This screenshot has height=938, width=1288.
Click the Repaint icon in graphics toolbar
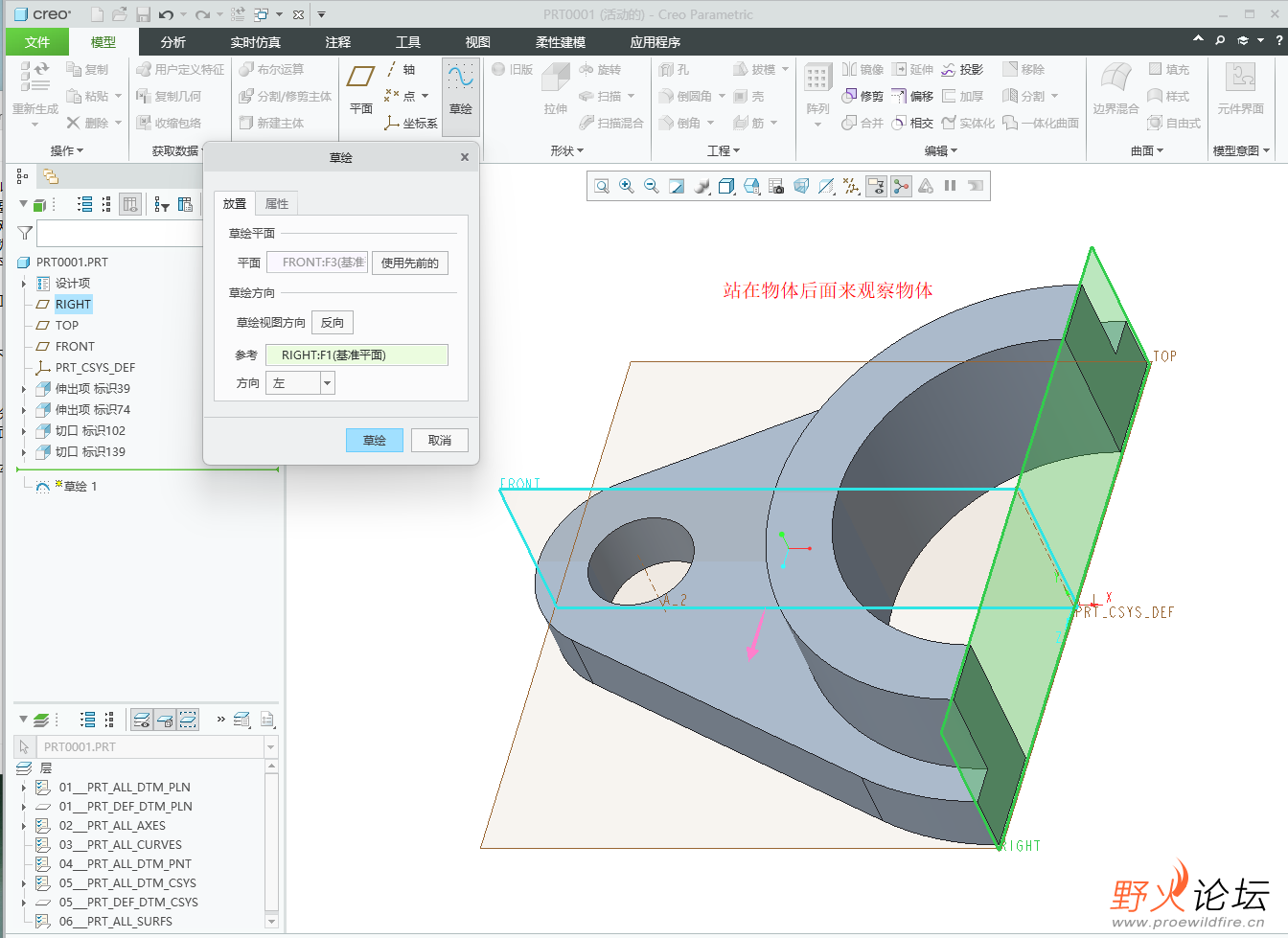tap(677, 186)
